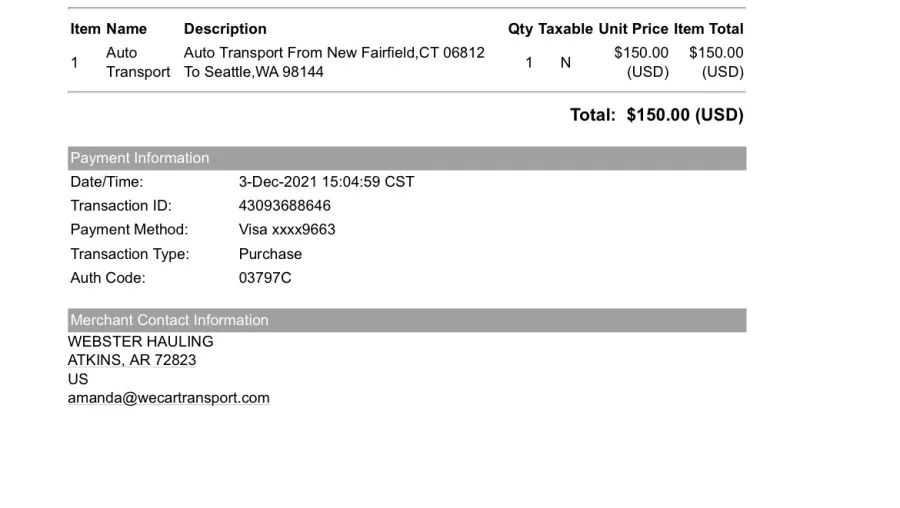Click the Auth Code value 03797C
This screenshot has height=508, width=900.
[265, 278]
